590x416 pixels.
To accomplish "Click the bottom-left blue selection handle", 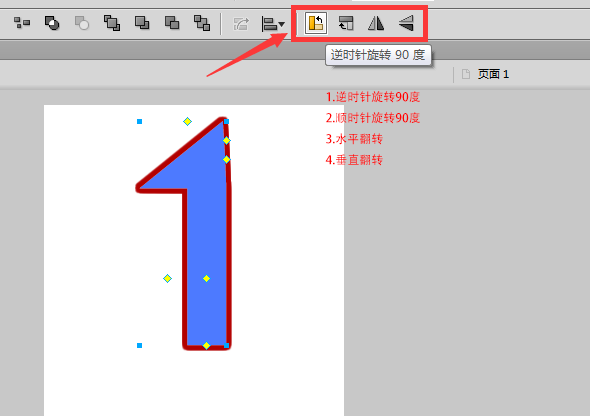I will click(x=139, y=345).
